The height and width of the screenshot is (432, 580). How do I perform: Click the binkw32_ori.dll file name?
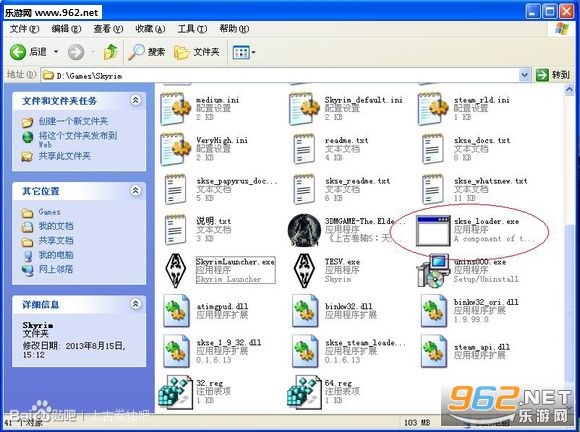[x=486, y=302]
